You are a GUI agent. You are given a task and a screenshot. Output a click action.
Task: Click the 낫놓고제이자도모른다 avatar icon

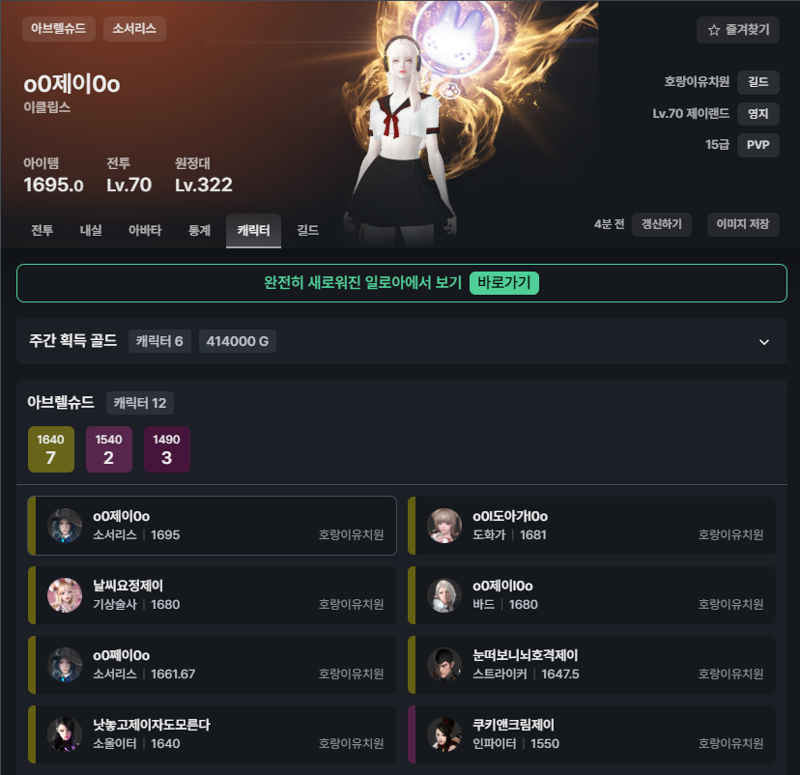(x=65, y=734)
